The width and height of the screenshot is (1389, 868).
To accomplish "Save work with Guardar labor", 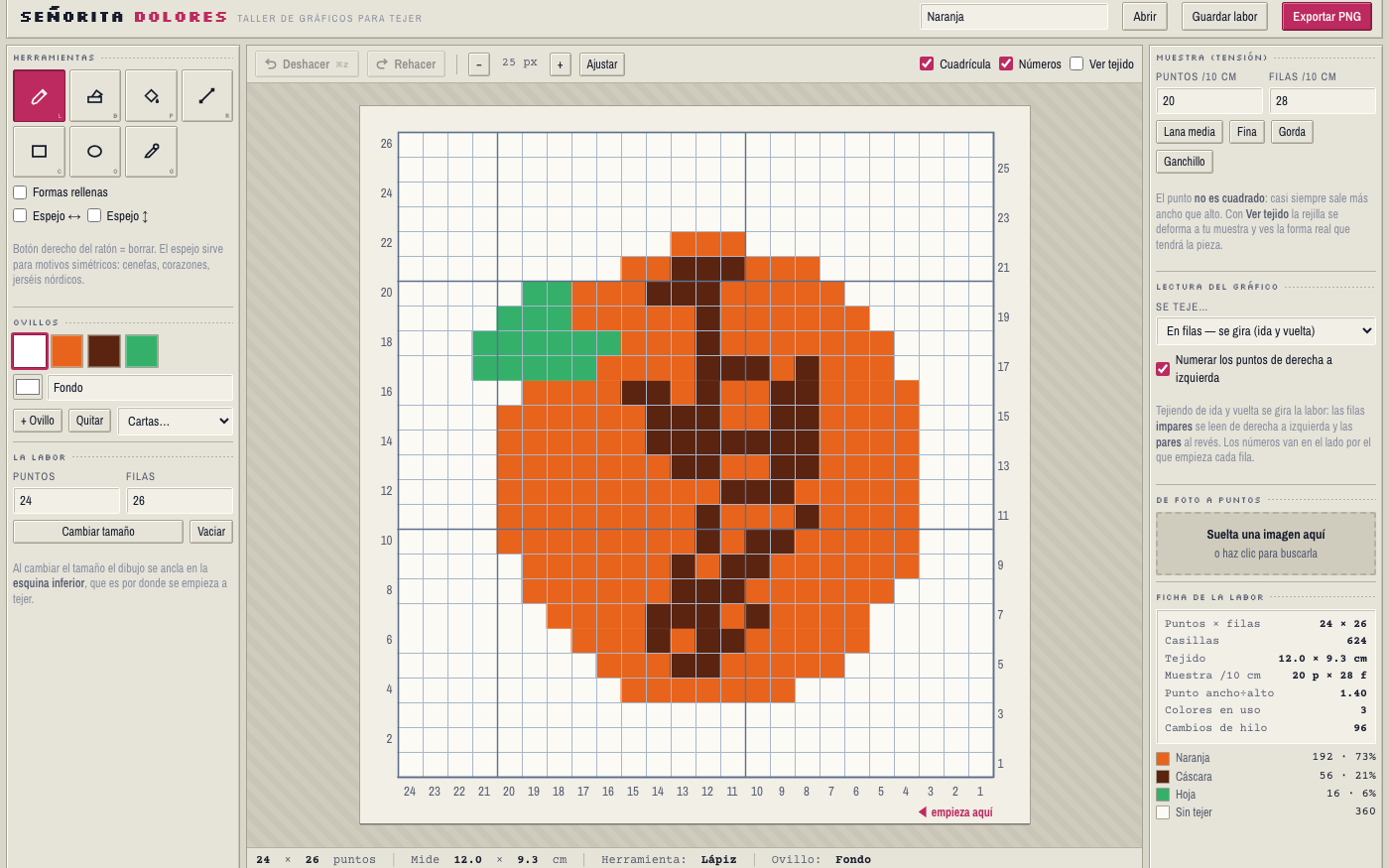I will [x=1224, y=17].
